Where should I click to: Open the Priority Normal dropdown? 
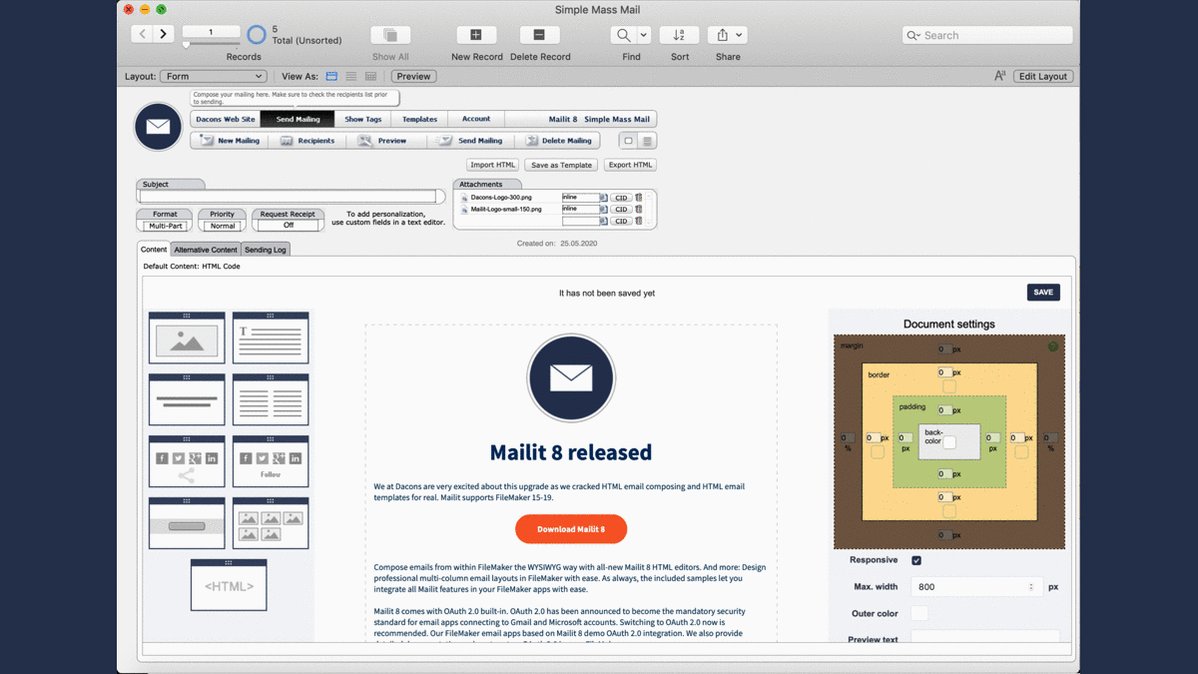click(222, 225)
